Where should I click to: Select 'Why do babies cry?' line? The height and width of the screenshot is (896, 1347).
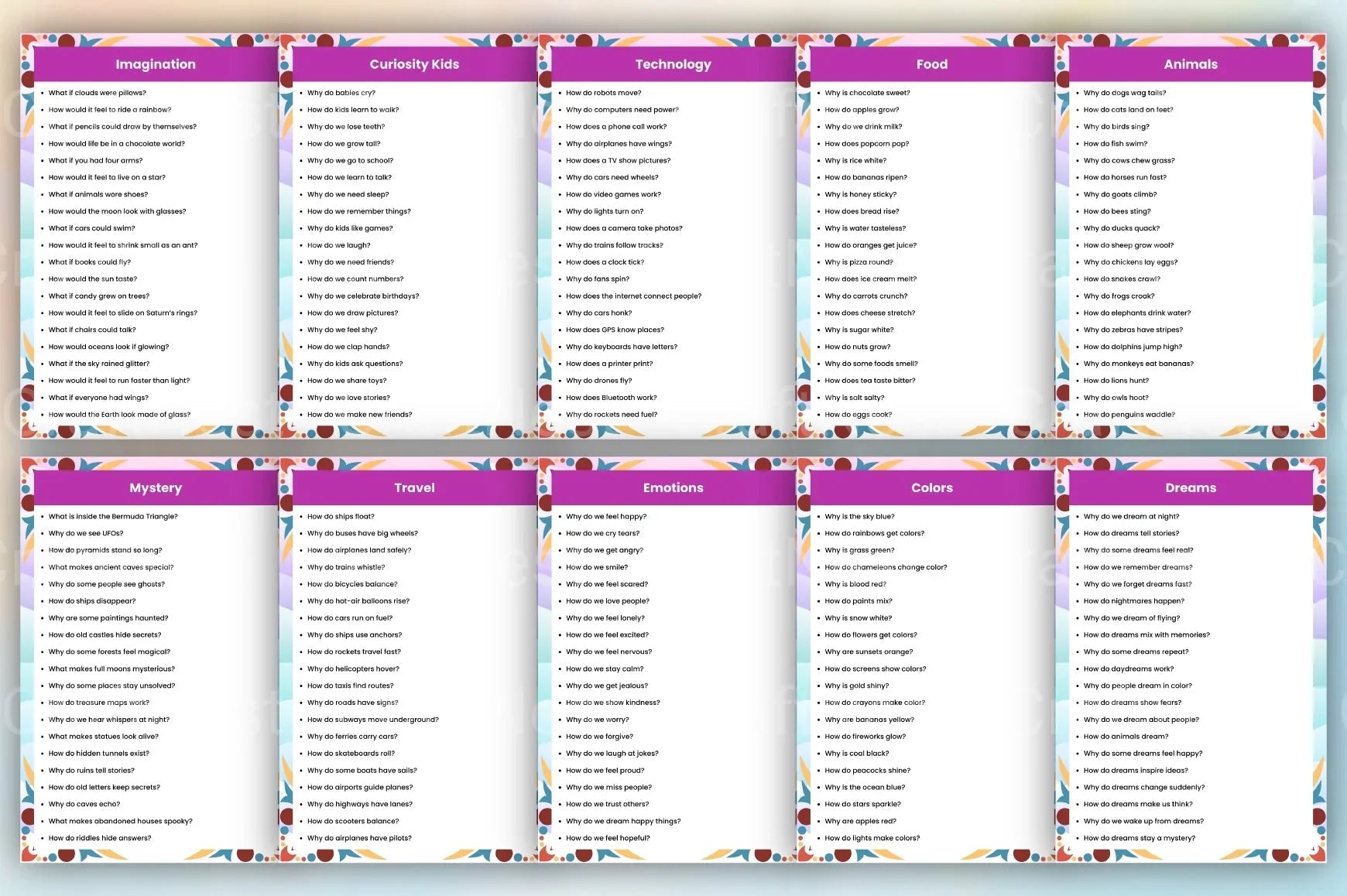(341, 93)
